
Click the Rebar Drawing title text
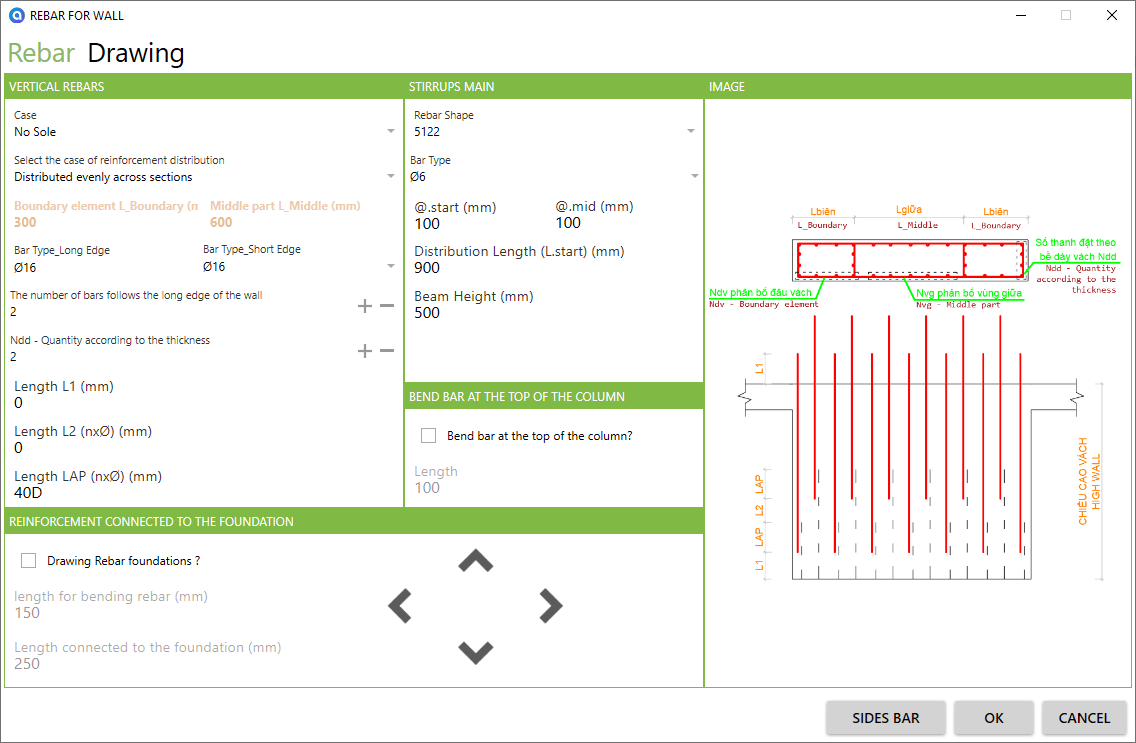[96, 53]
